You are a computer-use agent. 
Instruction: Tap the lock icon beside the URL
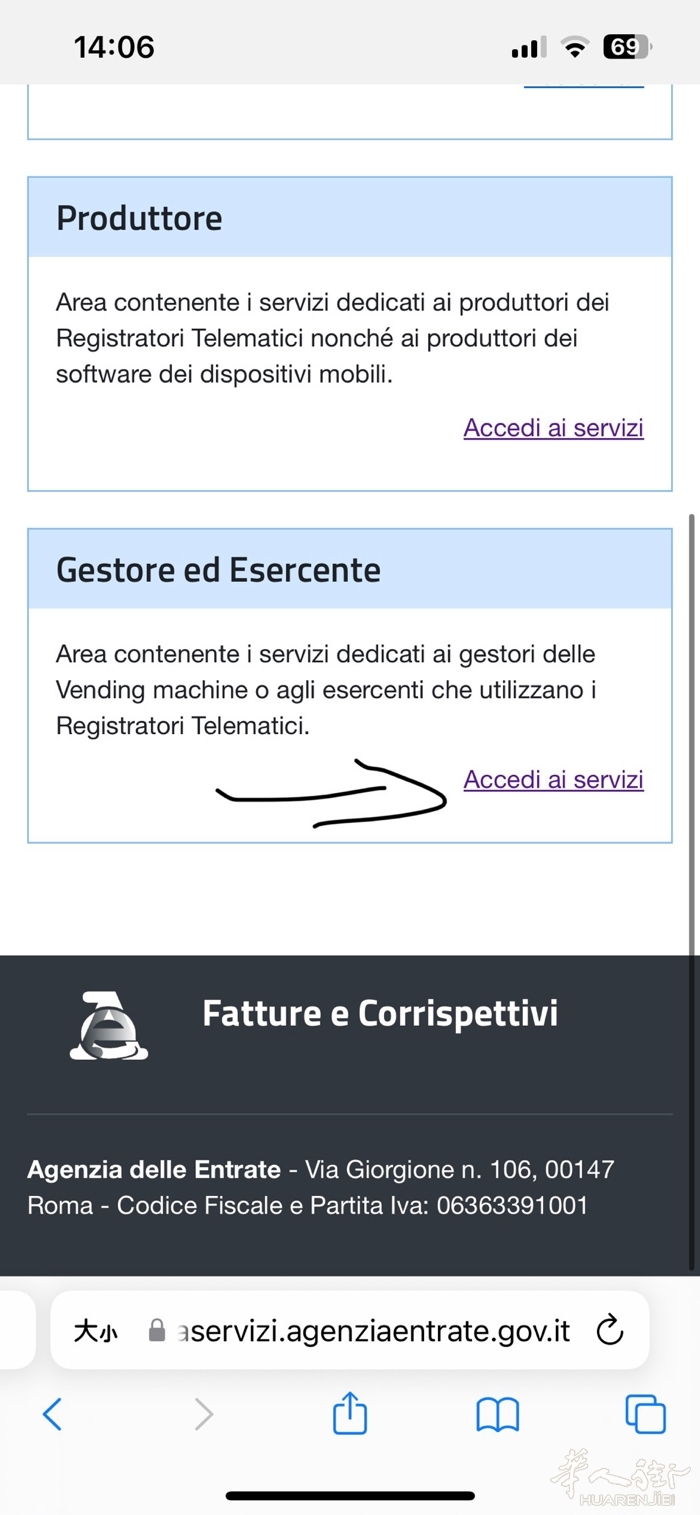[156, 1331]
